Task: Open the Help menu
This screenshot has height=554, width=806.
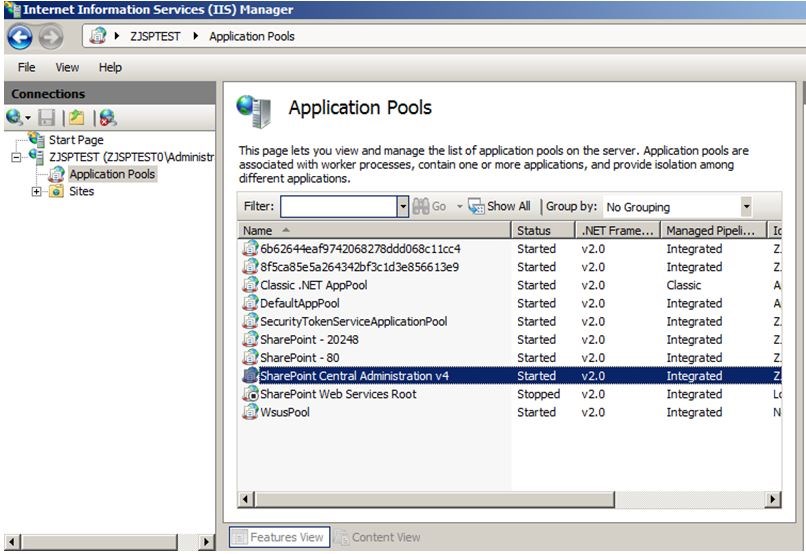Action: click(x=110, y=67)
